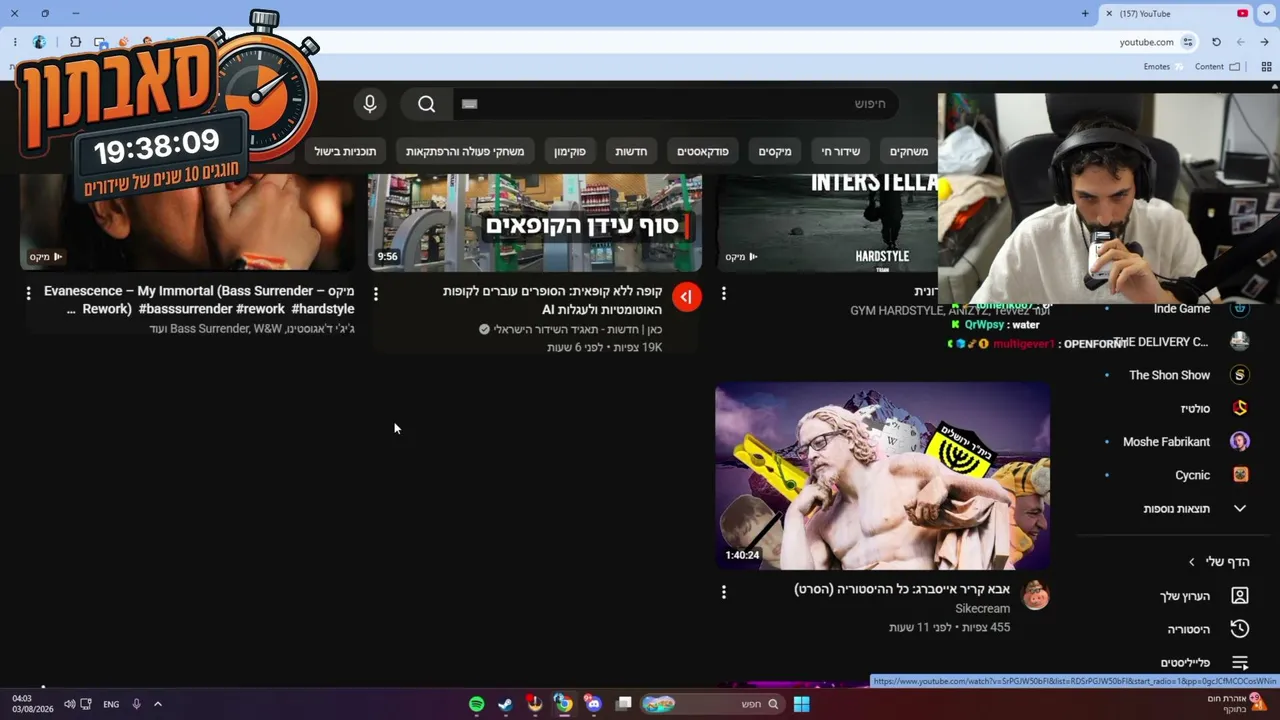Open Chrome three-dot menu
Viewport: 1280px width, 720px height.
click(x=15, y=42)
